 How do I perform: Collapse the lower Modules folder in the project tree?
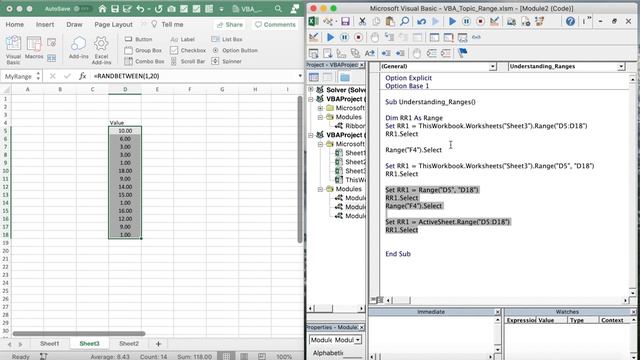click(321, 189)
